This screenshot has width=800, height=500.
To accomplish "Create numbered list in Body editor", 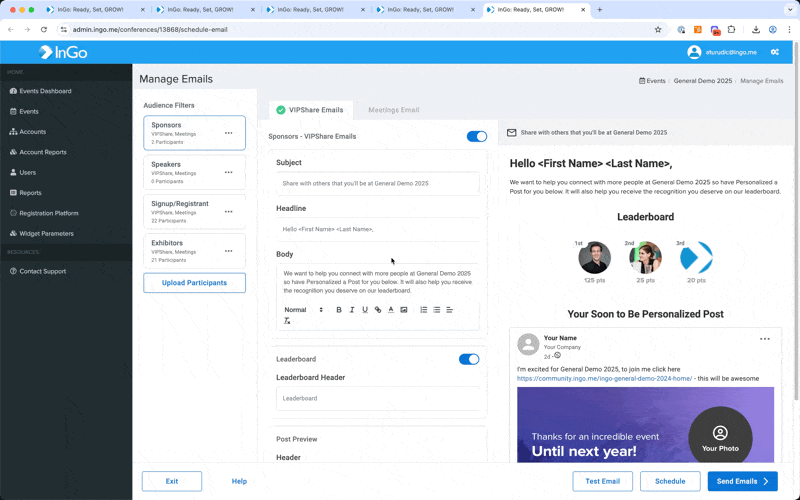I will pyautogui.click(x=423, y=310).
